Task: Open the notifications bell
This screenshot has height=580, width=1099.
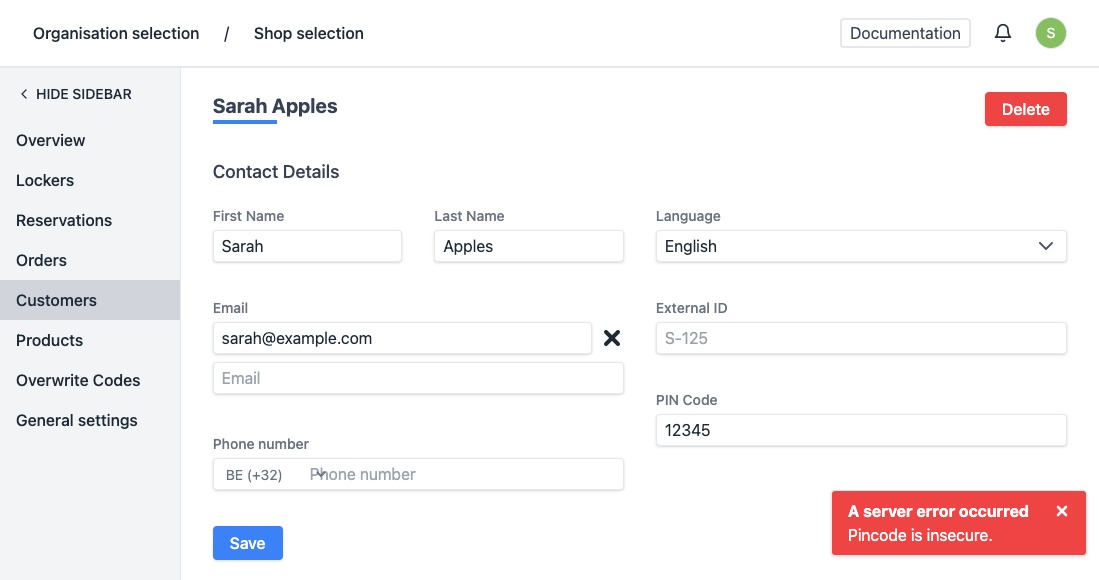Action: [x=1002, y=33]
